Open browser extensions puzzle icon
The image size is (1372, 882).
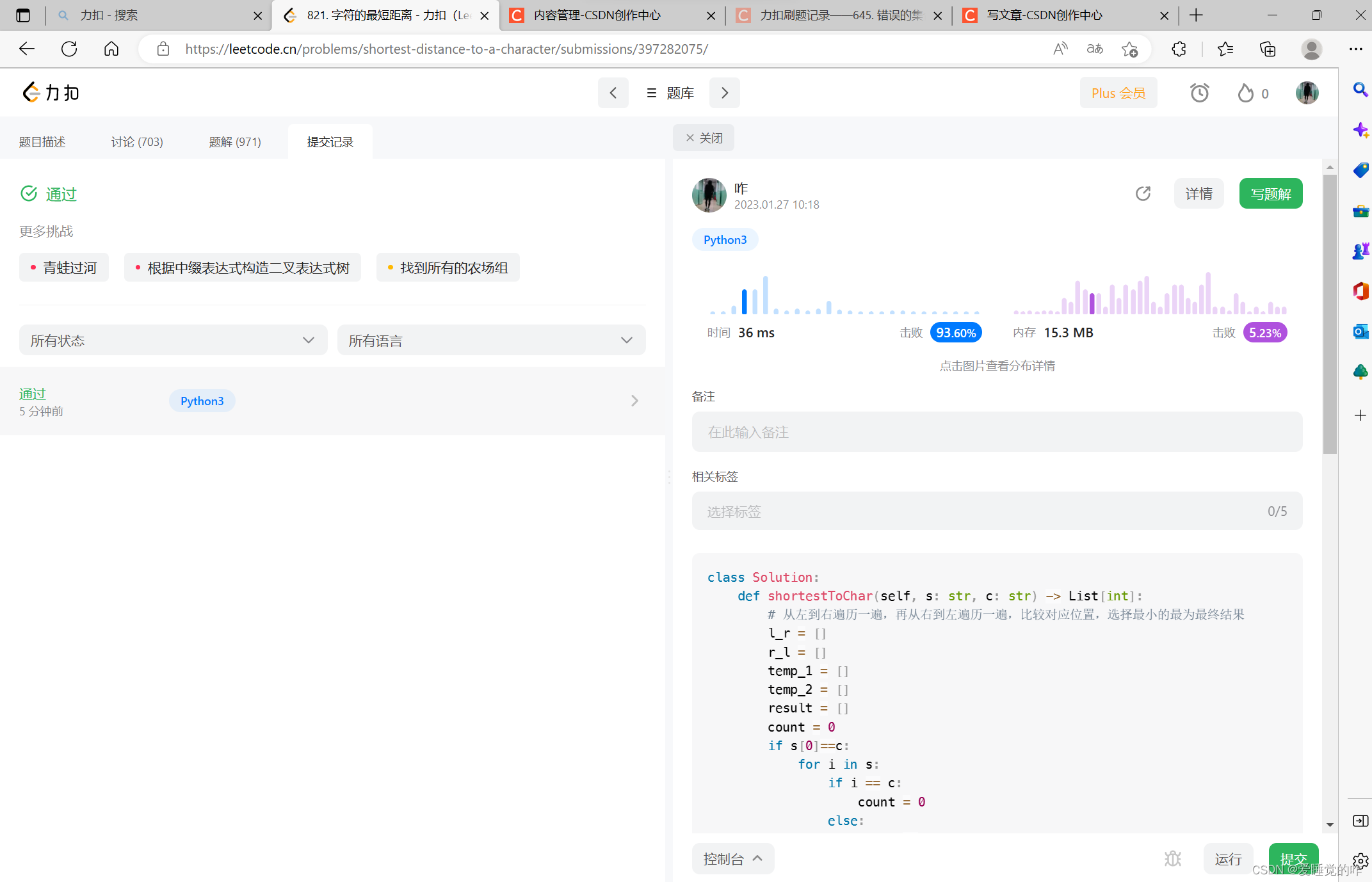(1179, 49)
